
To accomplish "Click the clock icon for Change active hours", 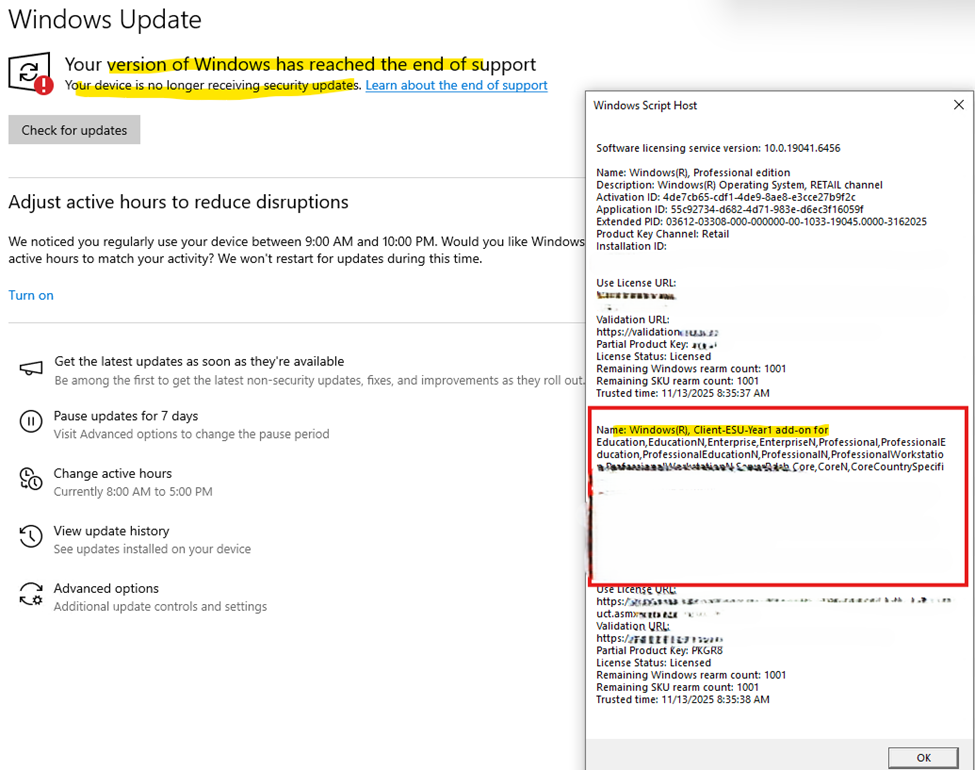I will point(31,480).
